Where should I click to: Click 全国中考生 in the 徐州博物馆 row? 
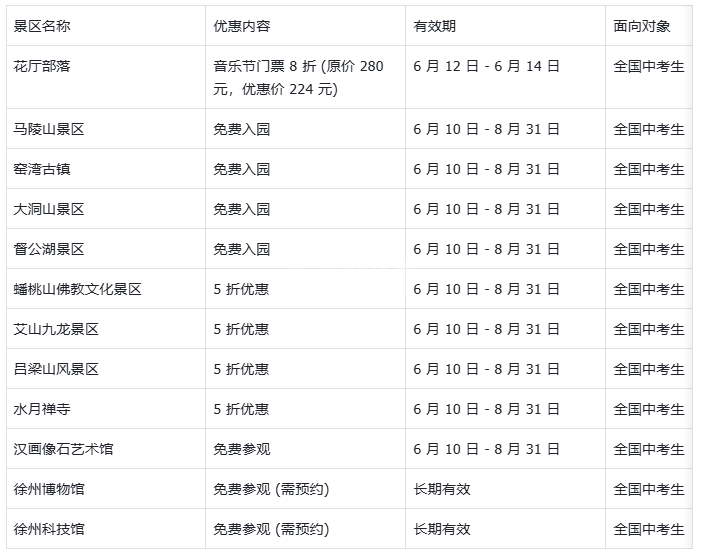point(649,489)
